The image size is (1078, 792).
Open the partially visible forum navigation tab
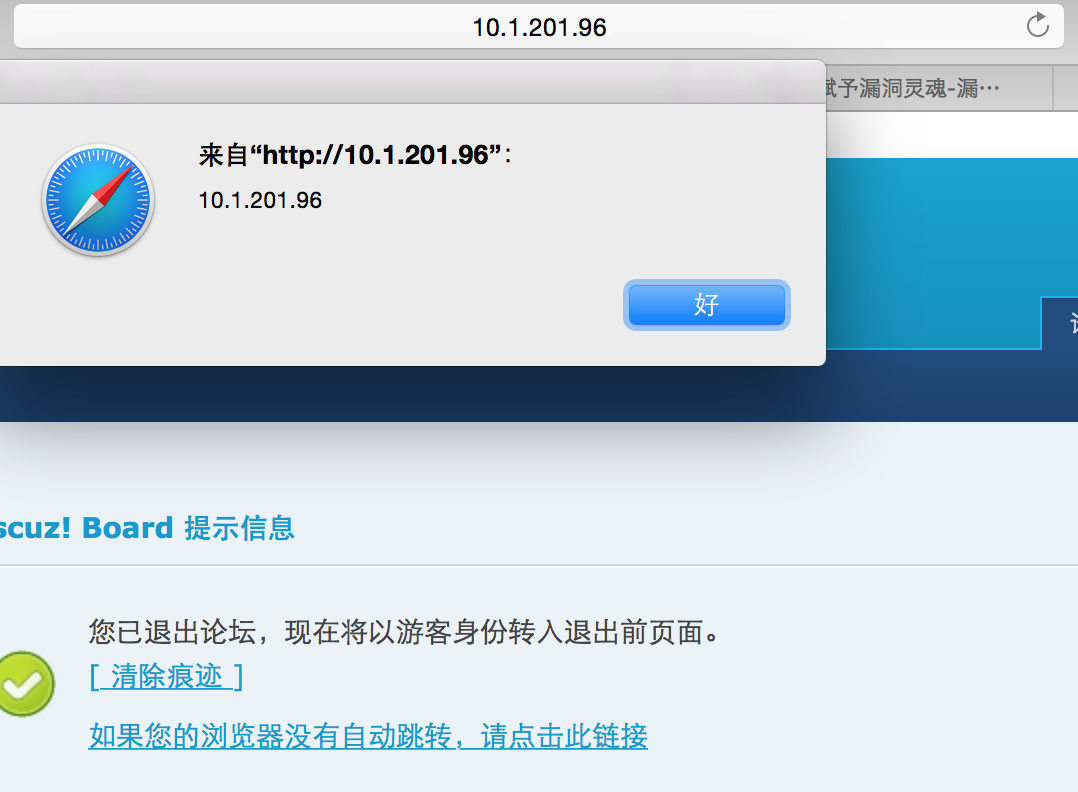pyautogui.click(x=1059, y=323)
